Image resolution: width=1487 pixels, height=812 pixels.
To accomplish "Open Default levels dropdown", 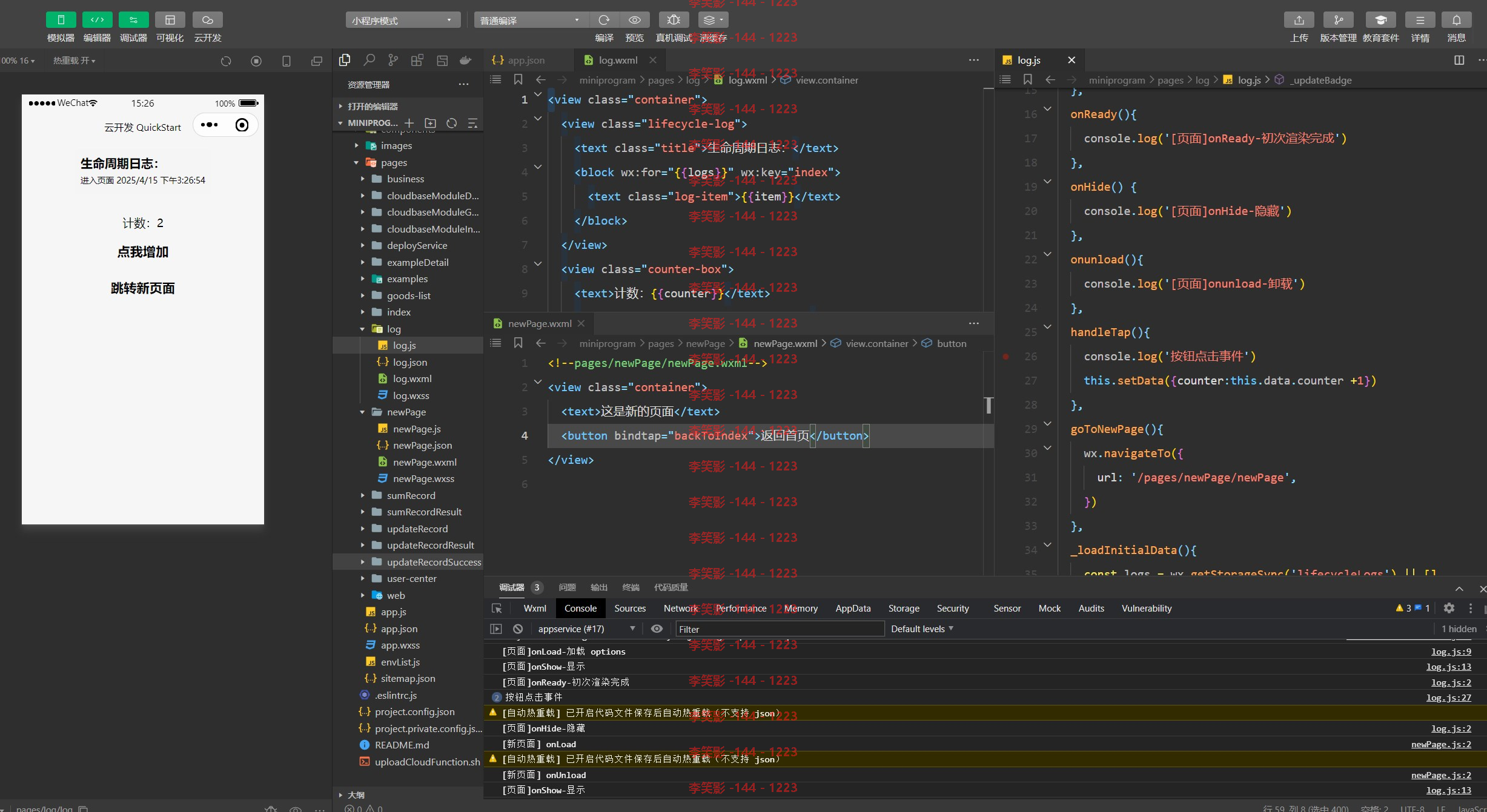I will pyautogui.click(x=922, y=629).
